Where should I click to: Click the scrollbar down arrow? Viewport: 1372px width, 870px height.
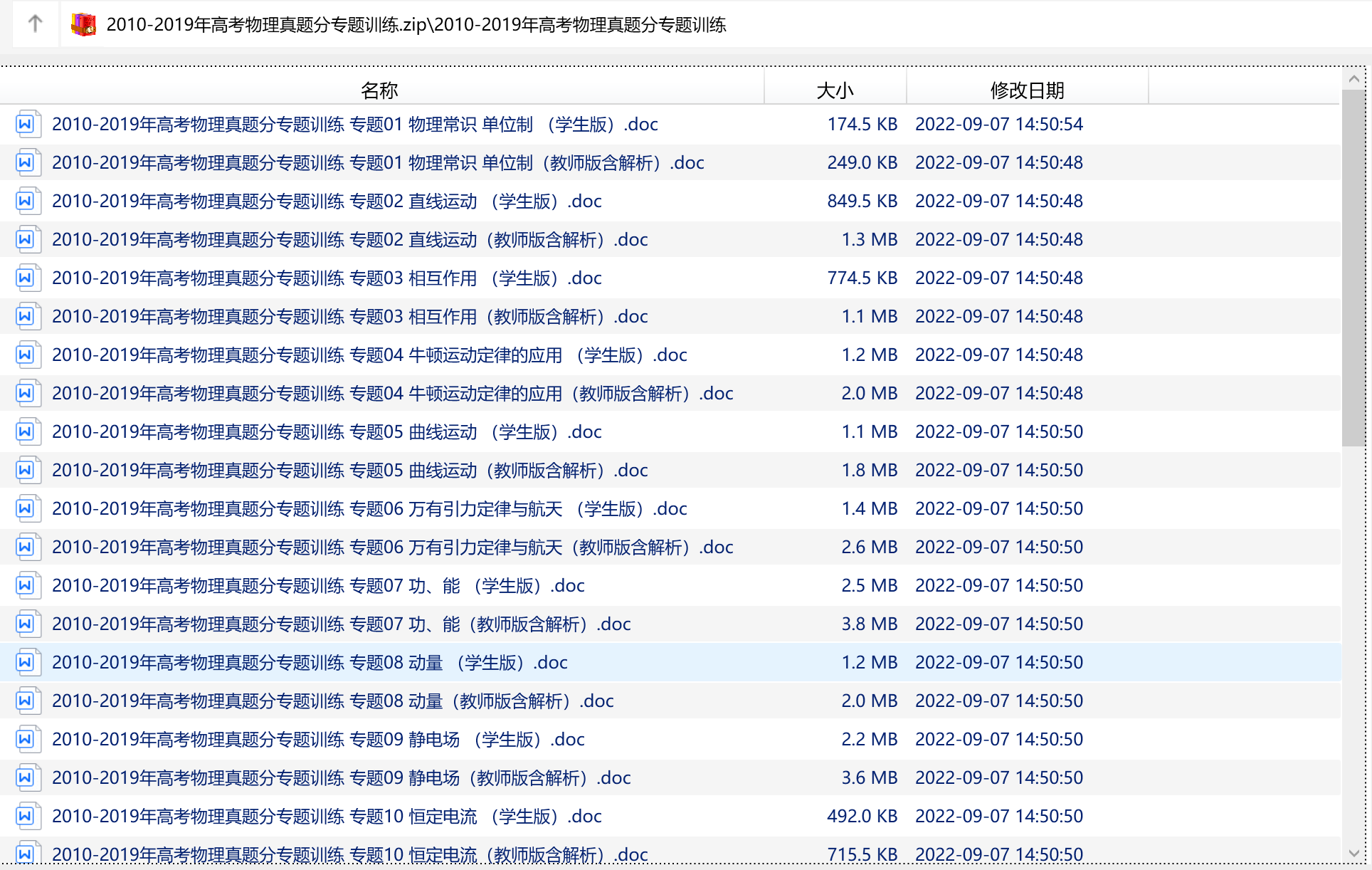coord(1353,853)
